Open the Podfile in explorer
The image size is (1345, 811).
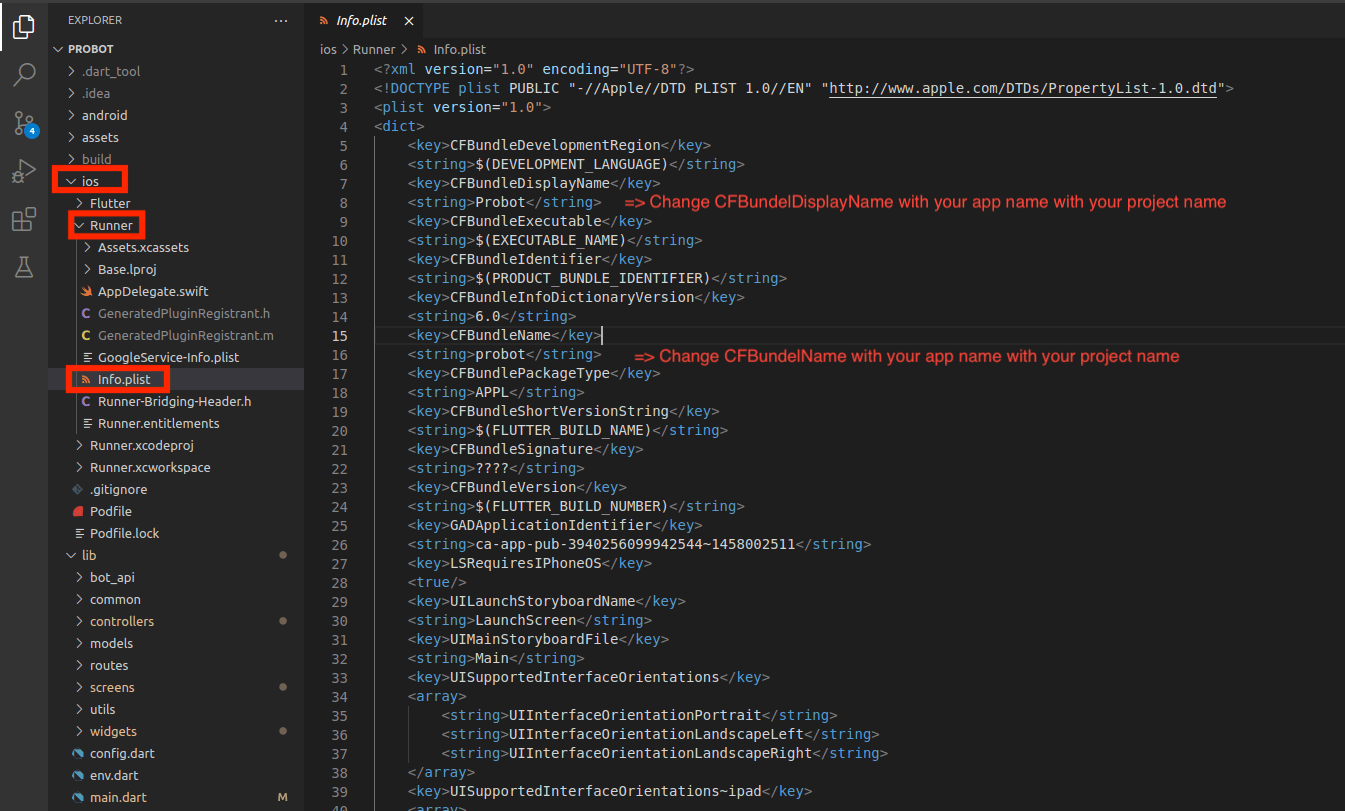click(x=110, y=511)
